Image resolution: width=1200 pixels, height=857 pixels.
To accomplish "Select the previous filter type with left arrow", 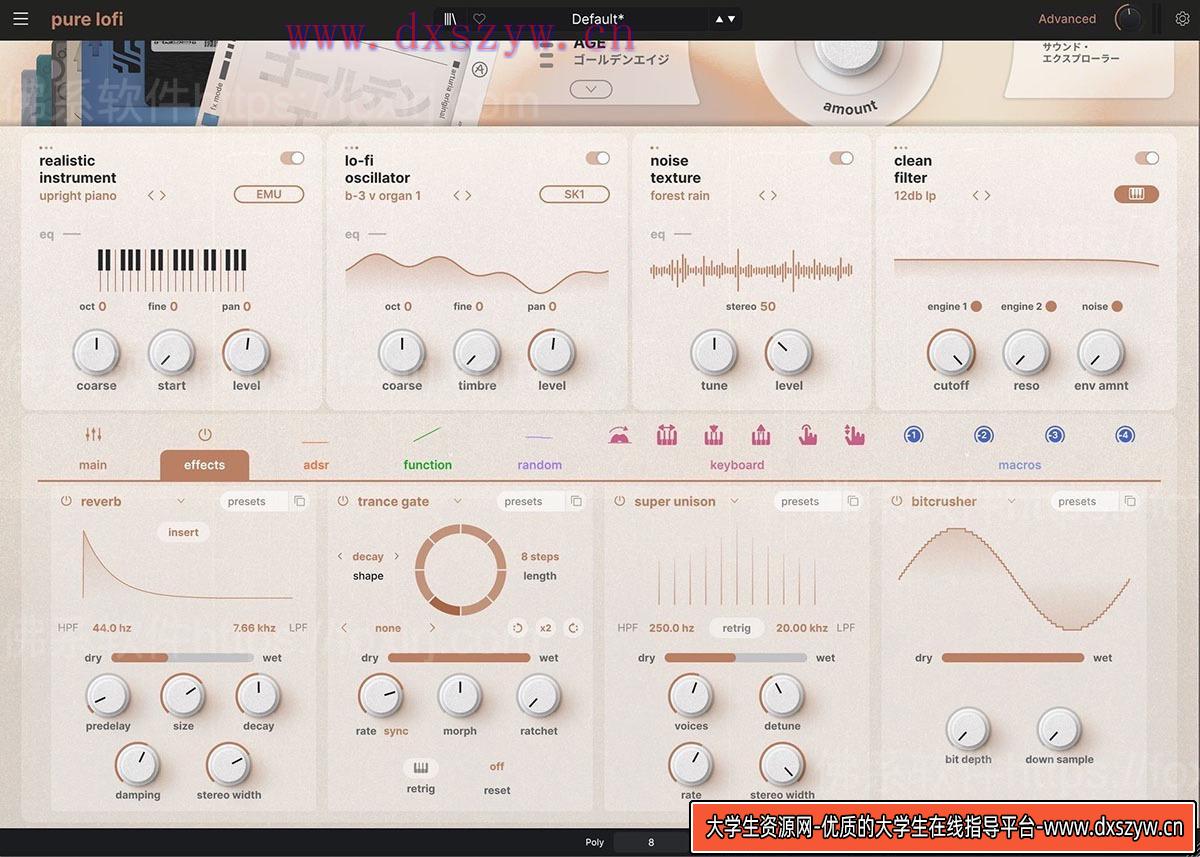I will click(976, 196).
